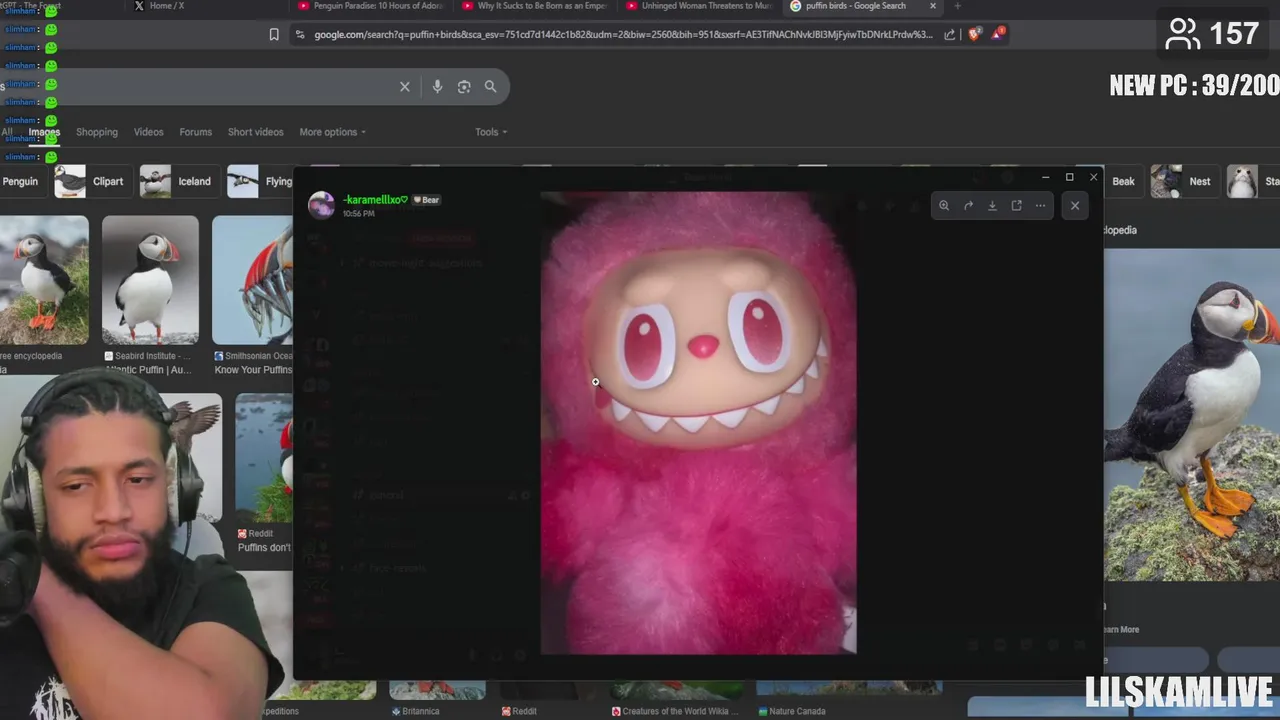View the pink plush toy image
The width and height of the screenshot is (1280, 720).
[x=698, y=423]
